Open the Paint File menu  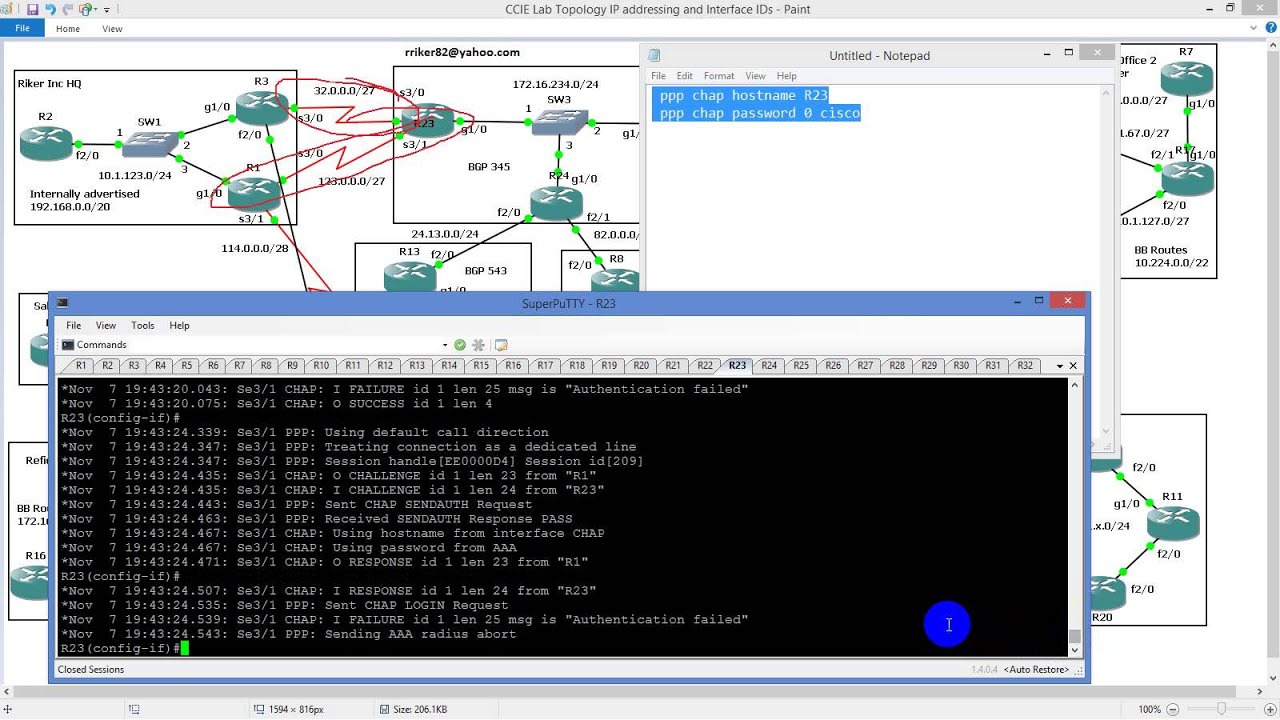tap(22, 29)
